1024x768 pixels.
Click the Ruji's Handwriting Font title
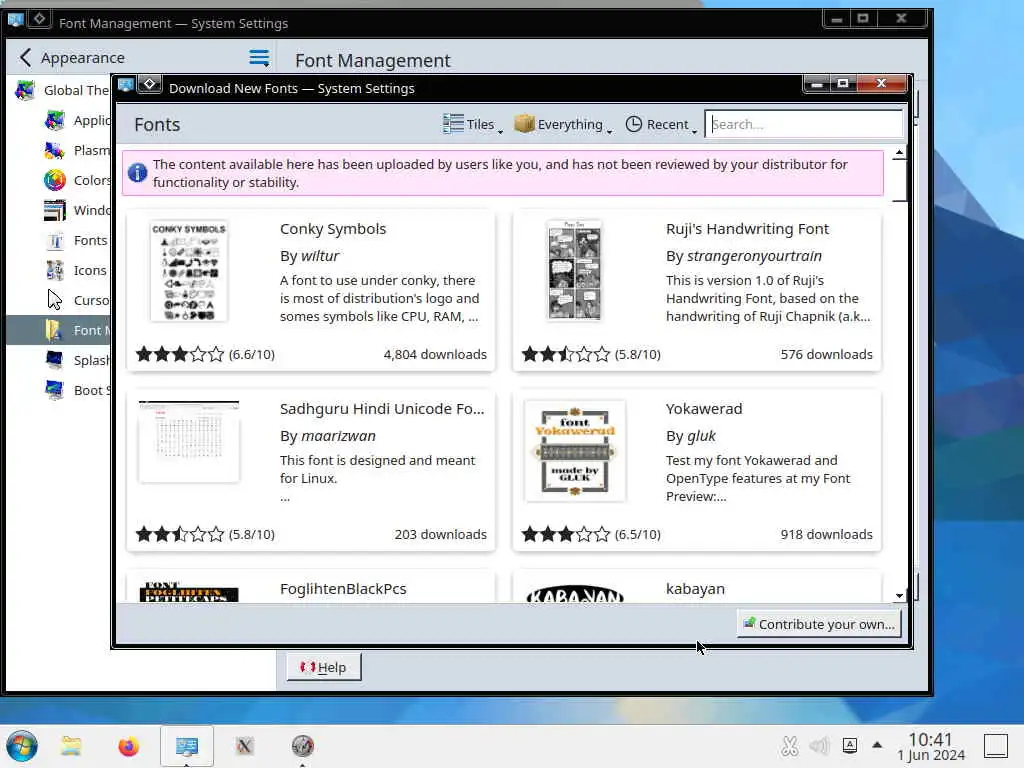(747, 229)
